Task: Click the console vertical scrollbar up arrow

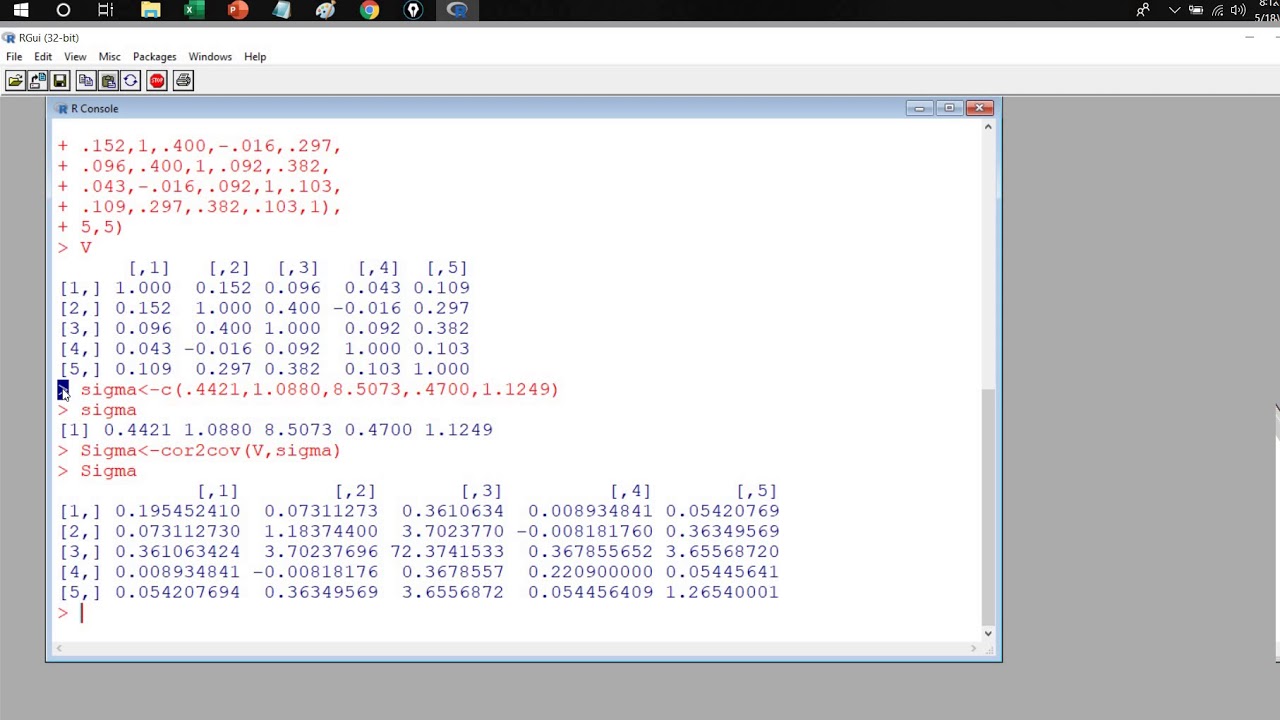Action: [988, 127]
